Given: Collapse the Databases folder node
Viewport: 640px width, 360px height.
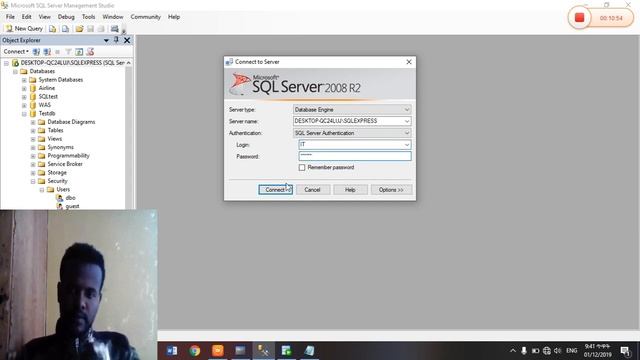Looking at the screenshot, I should click(15, 71).
